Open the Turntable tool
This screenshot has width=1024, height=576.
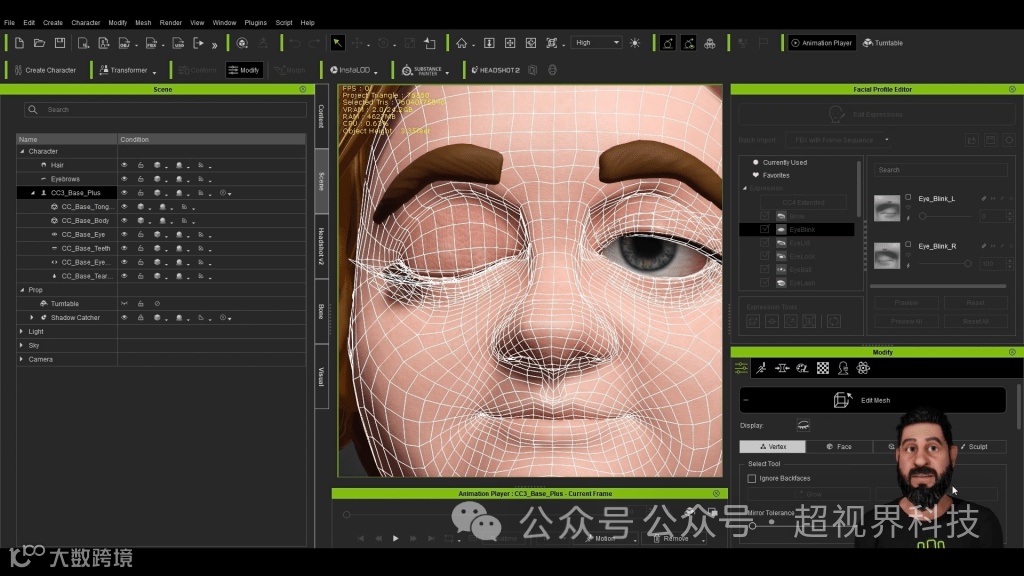tap(882, 43)
